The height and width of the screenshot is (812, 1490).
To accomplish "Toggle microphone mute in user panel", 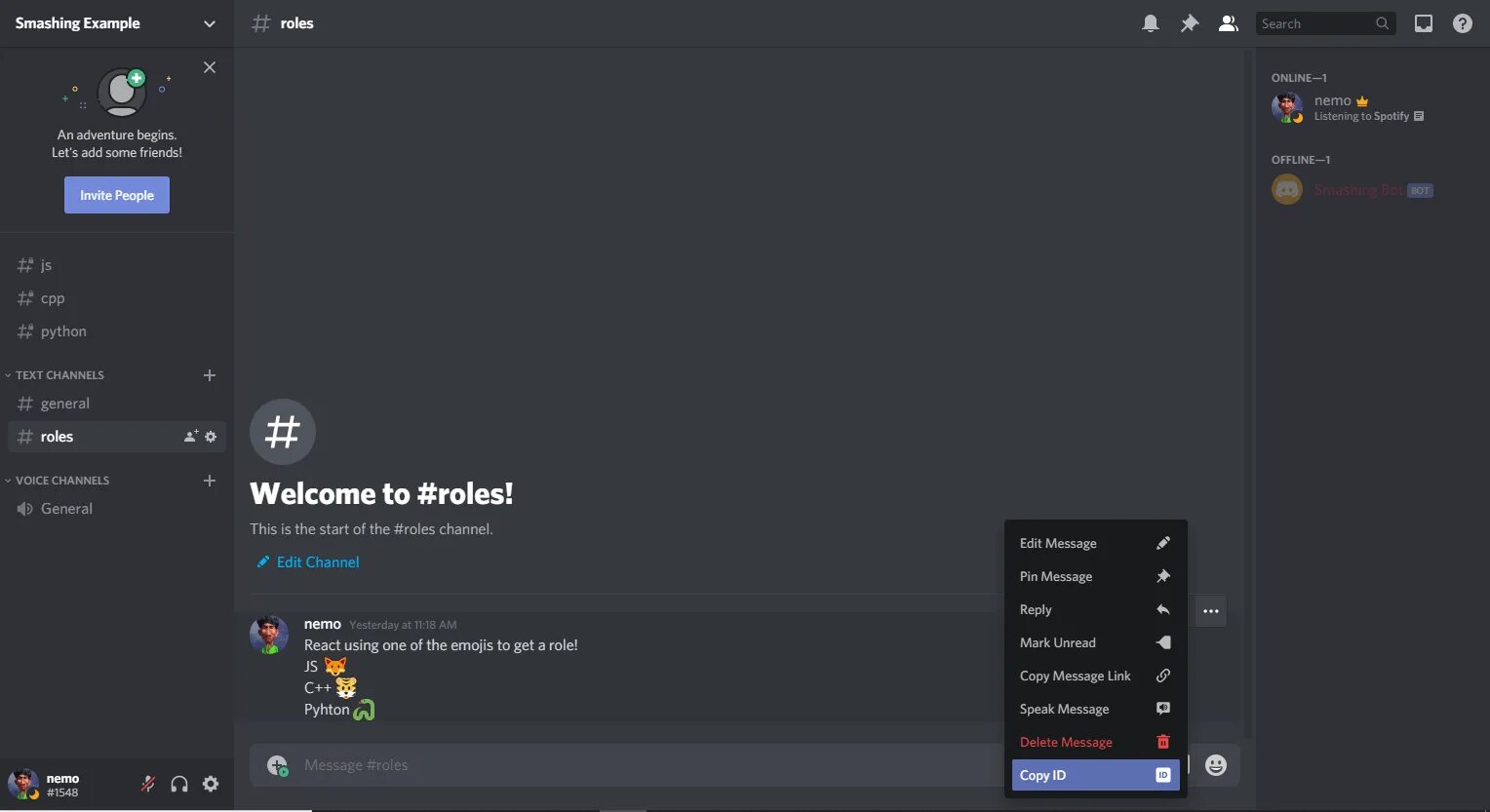I will [x=148, y=784].
